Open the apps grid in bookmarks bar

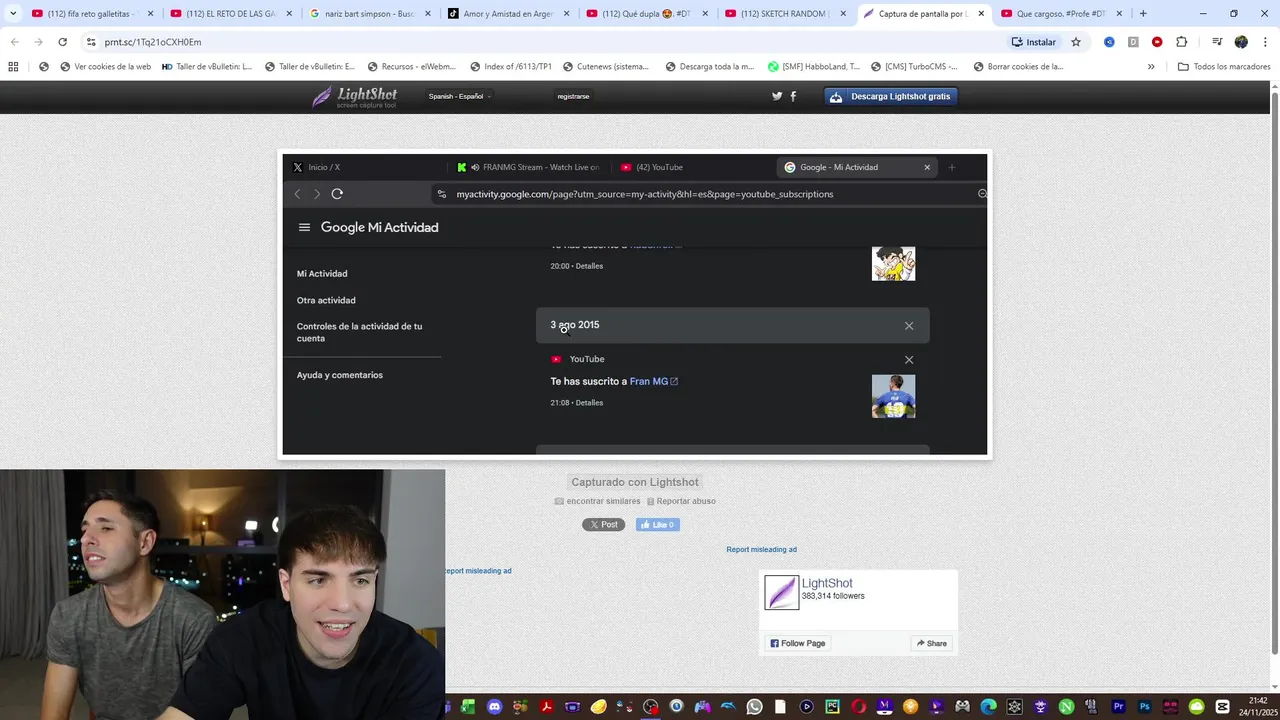[x=13, y=67]
